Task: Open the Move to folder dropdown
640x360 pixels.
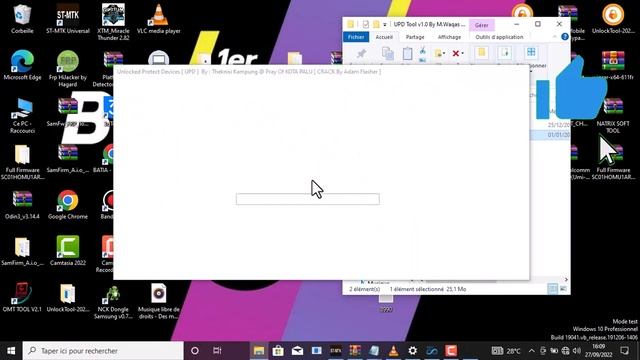Action: coord(440,53)
